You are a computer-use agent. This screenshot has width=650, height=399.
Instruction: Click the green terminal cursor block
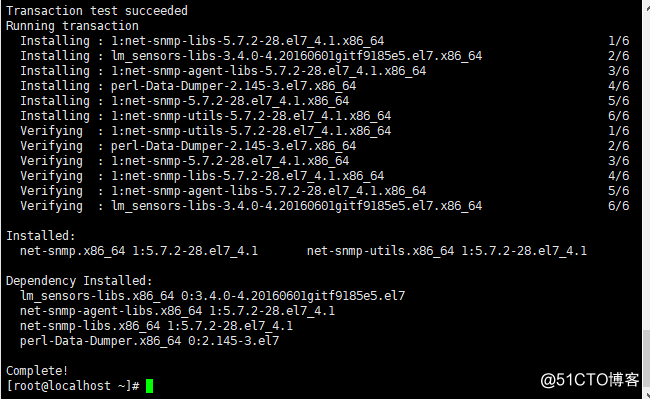(149, 386)
